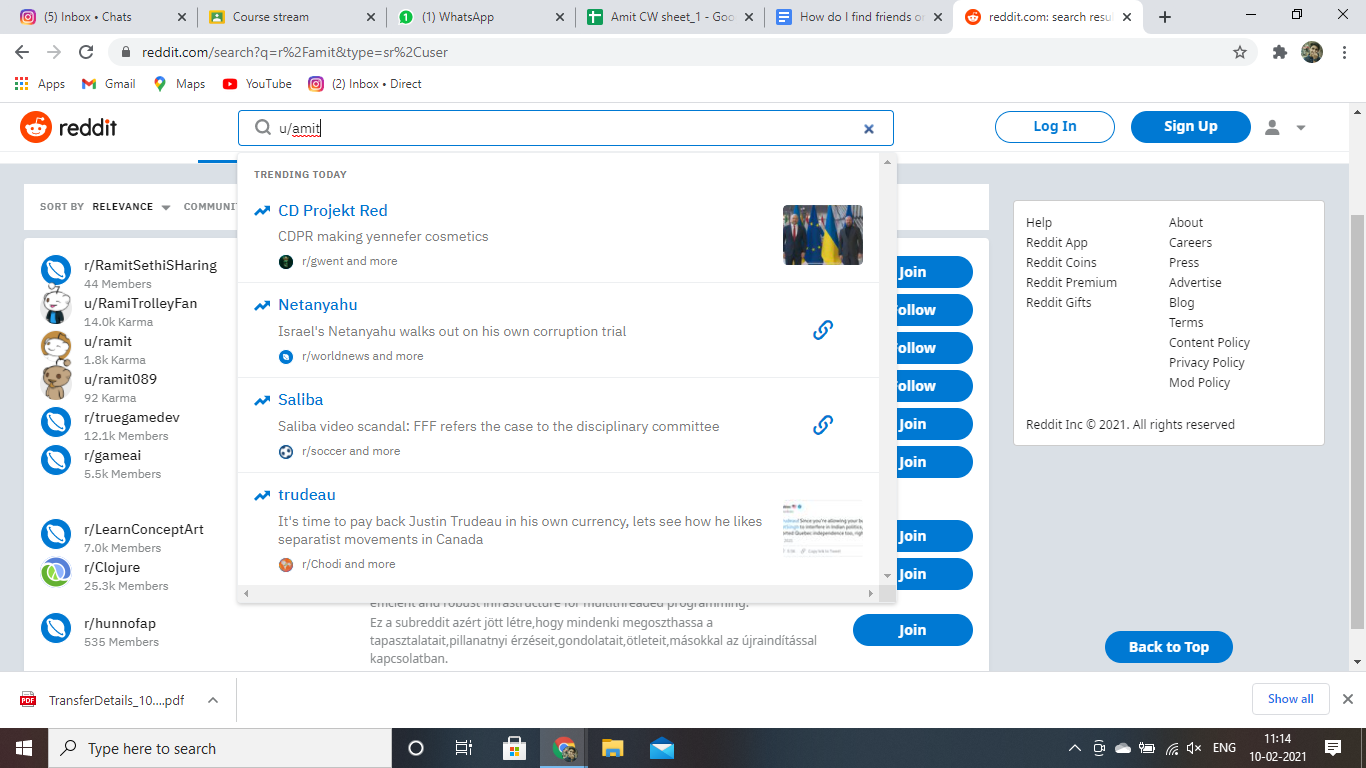Open the Careers footer link
Image resolution: width=1366 pixels, height=768 pixels.
tap(1190, 243)
